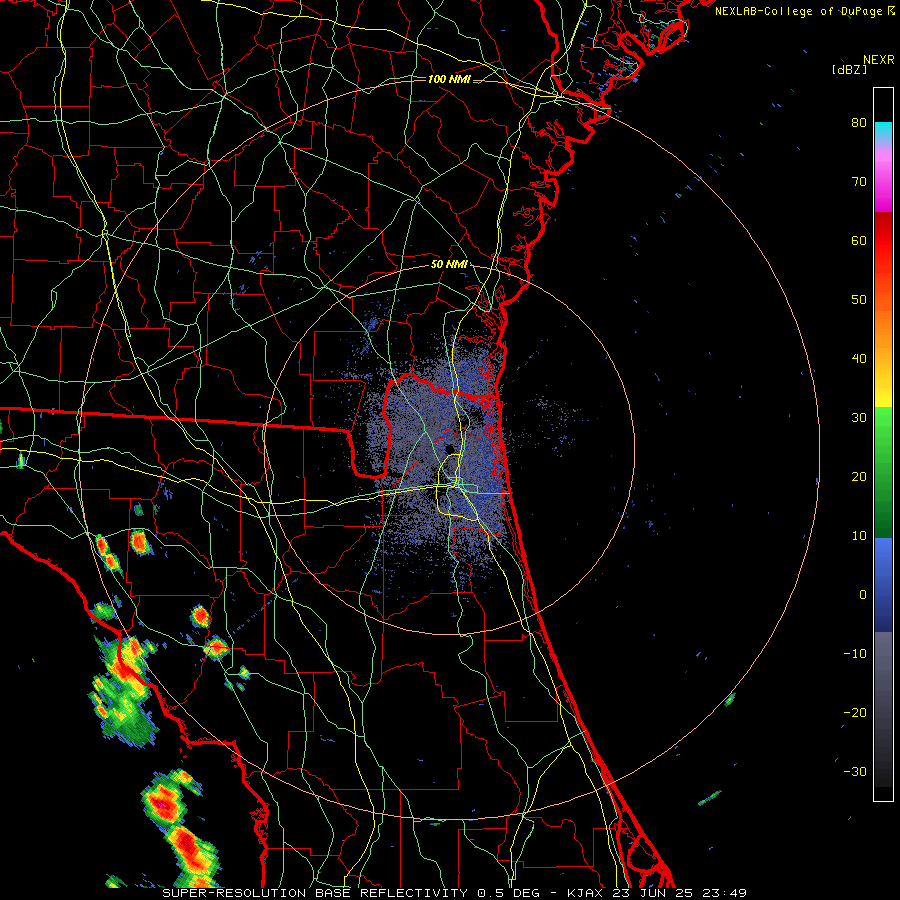900x900 pixels.
Task: Click the black radar site dot inside rings
Action: [449, 448]
